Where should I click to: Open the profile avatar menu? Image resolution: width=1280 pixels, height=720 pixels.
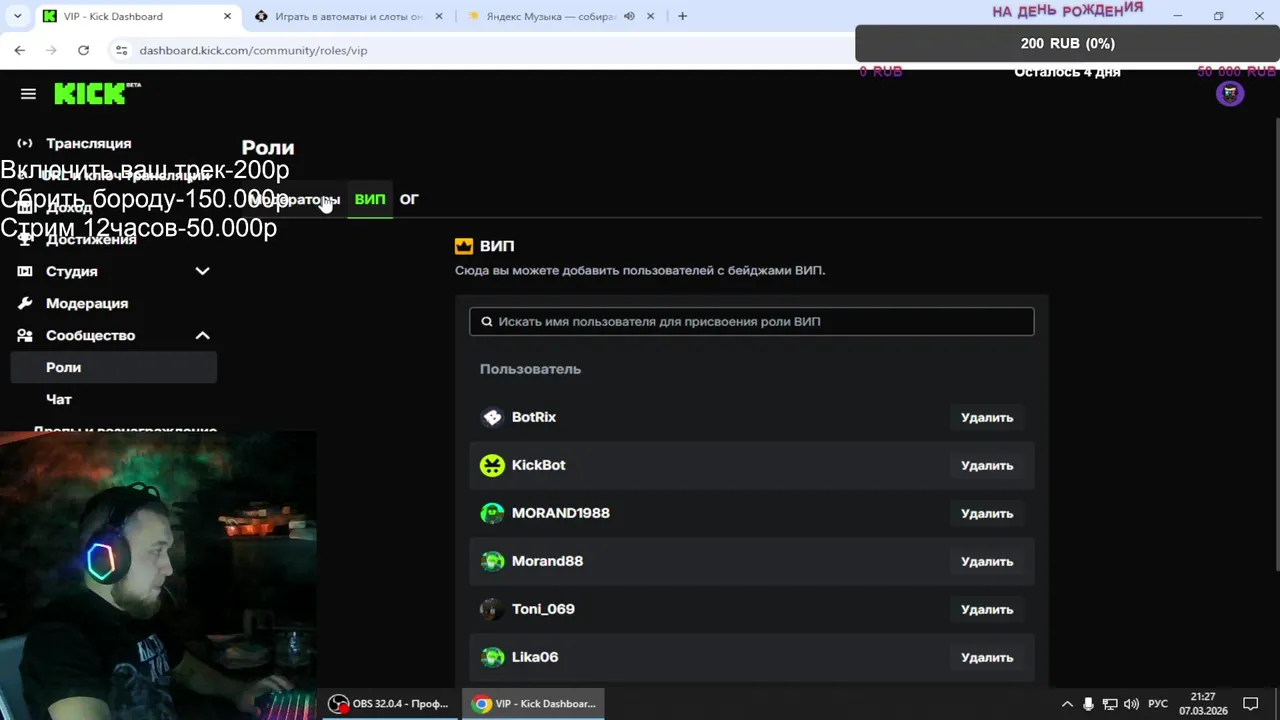tap(1229, 94)
